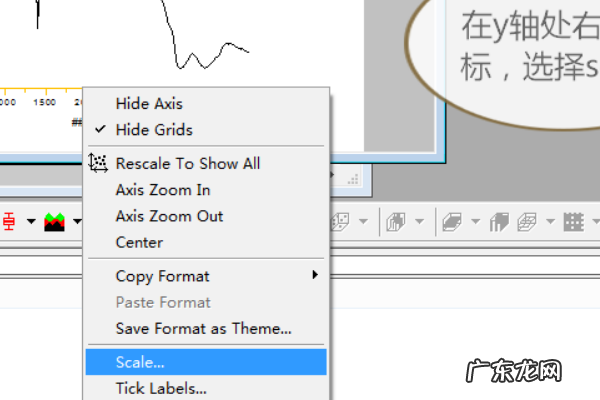Viewport: 600px width, 400px height.
Task: Click Axis Zoom In menu entry
Action: point(163,190)
